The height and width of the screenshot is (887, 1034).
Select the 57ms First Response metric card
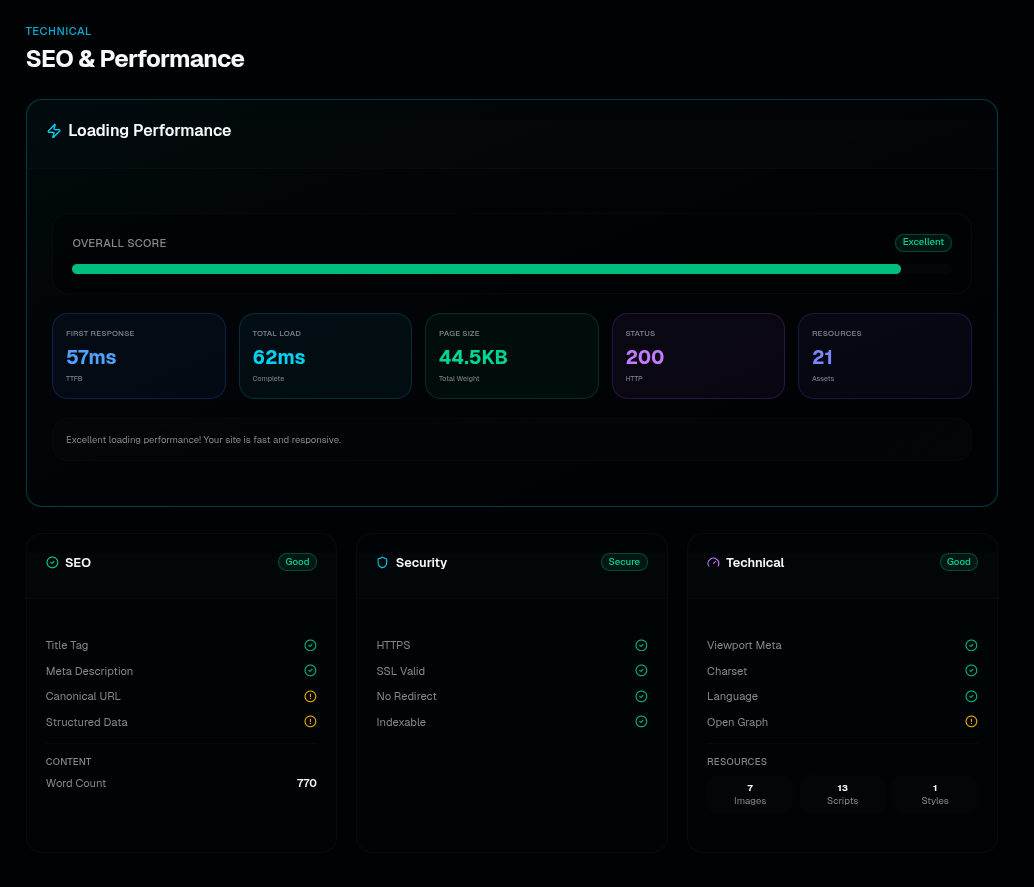pyautogui.click(x=138, y=356)
